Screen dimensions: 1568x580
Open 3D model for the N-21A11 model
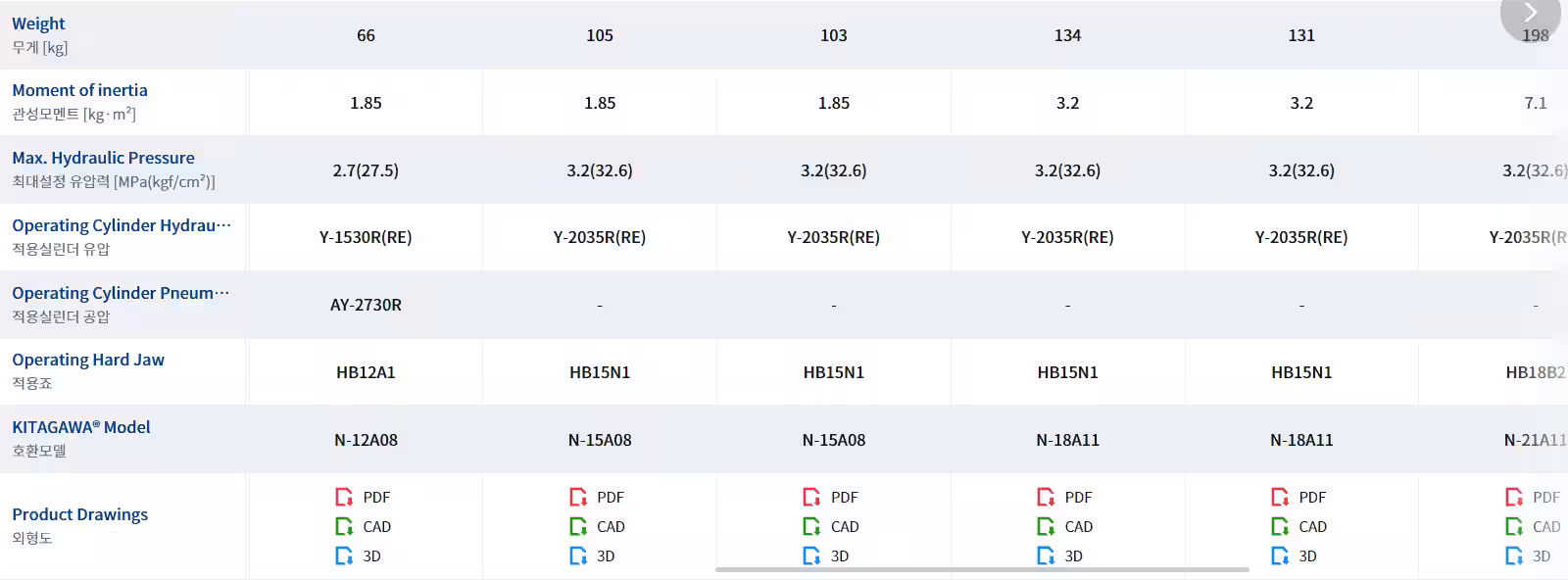click(1528, 556)
